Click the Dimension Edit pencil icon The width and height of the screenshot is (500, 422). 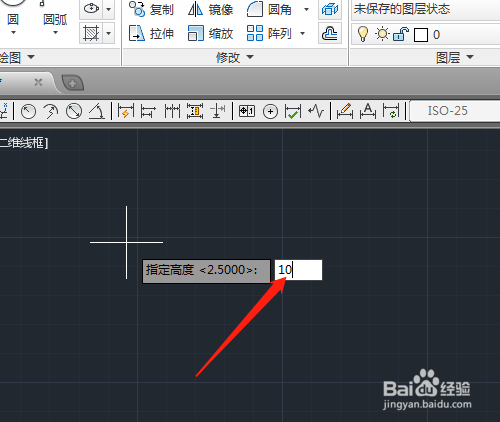345,111
